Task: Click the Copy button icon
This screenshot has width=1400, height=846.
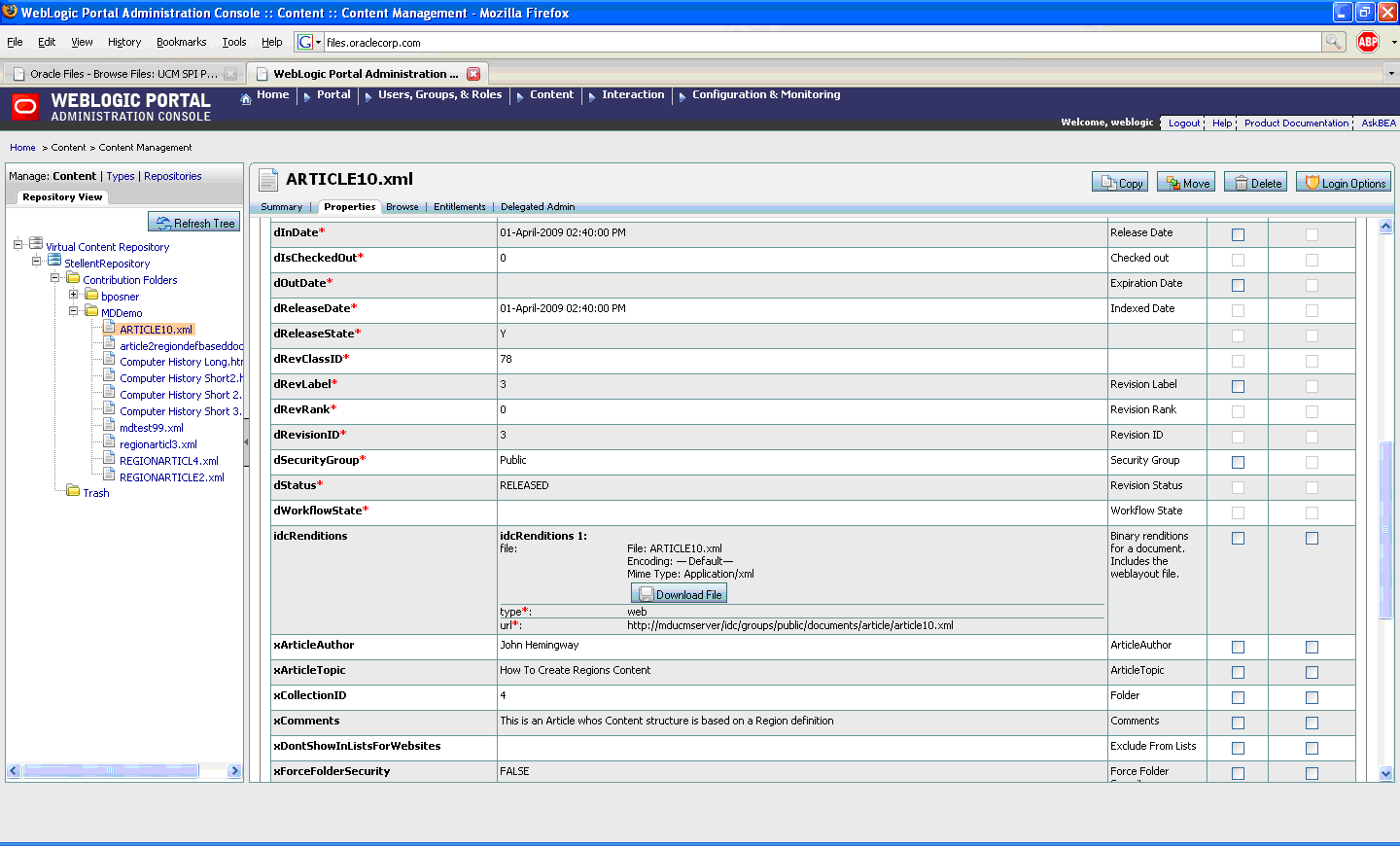Action: coord(1119,183)
